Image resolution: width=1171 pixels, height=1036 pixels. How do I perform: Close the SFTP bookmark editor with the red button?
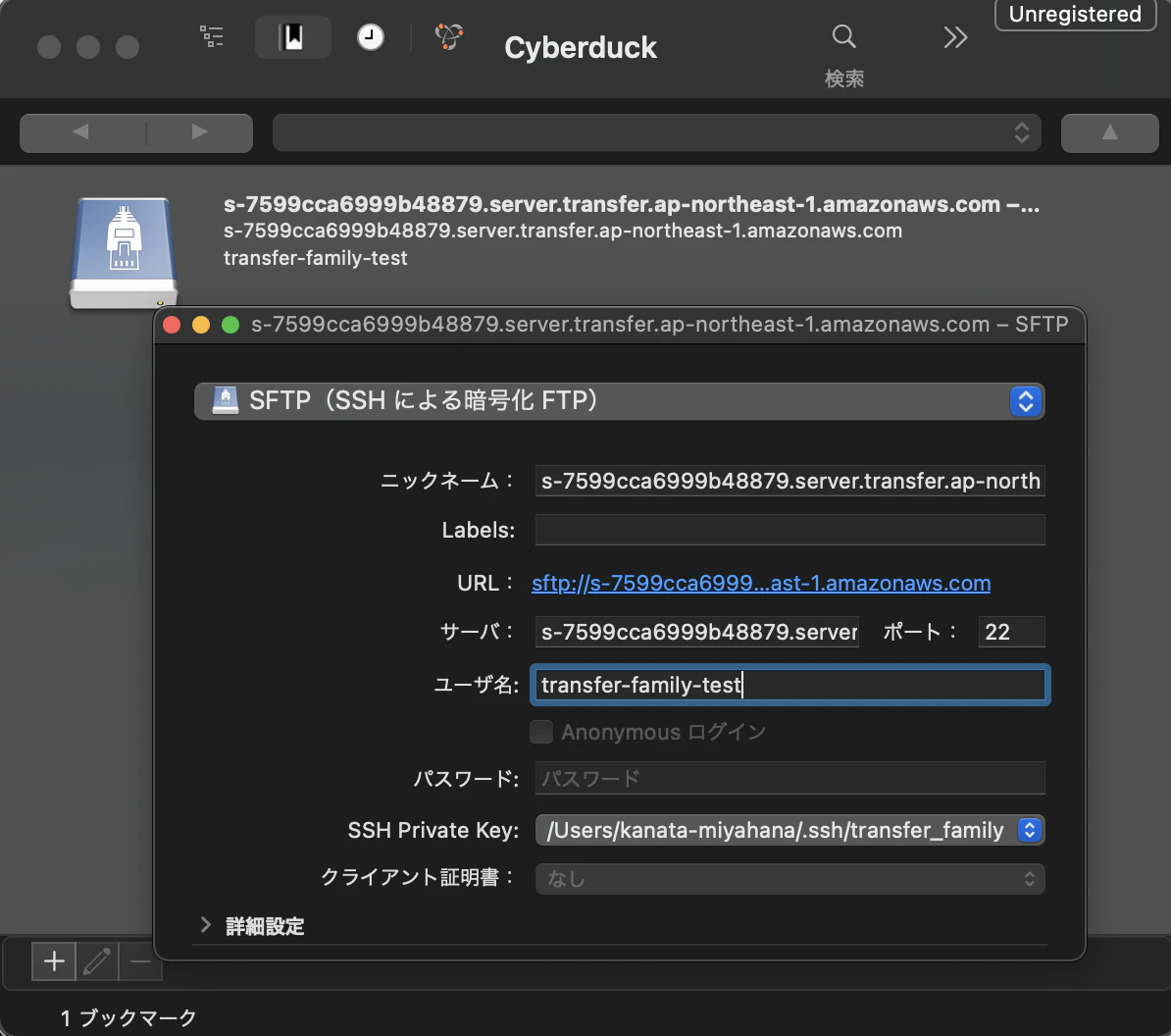click(x=172, y=325)
